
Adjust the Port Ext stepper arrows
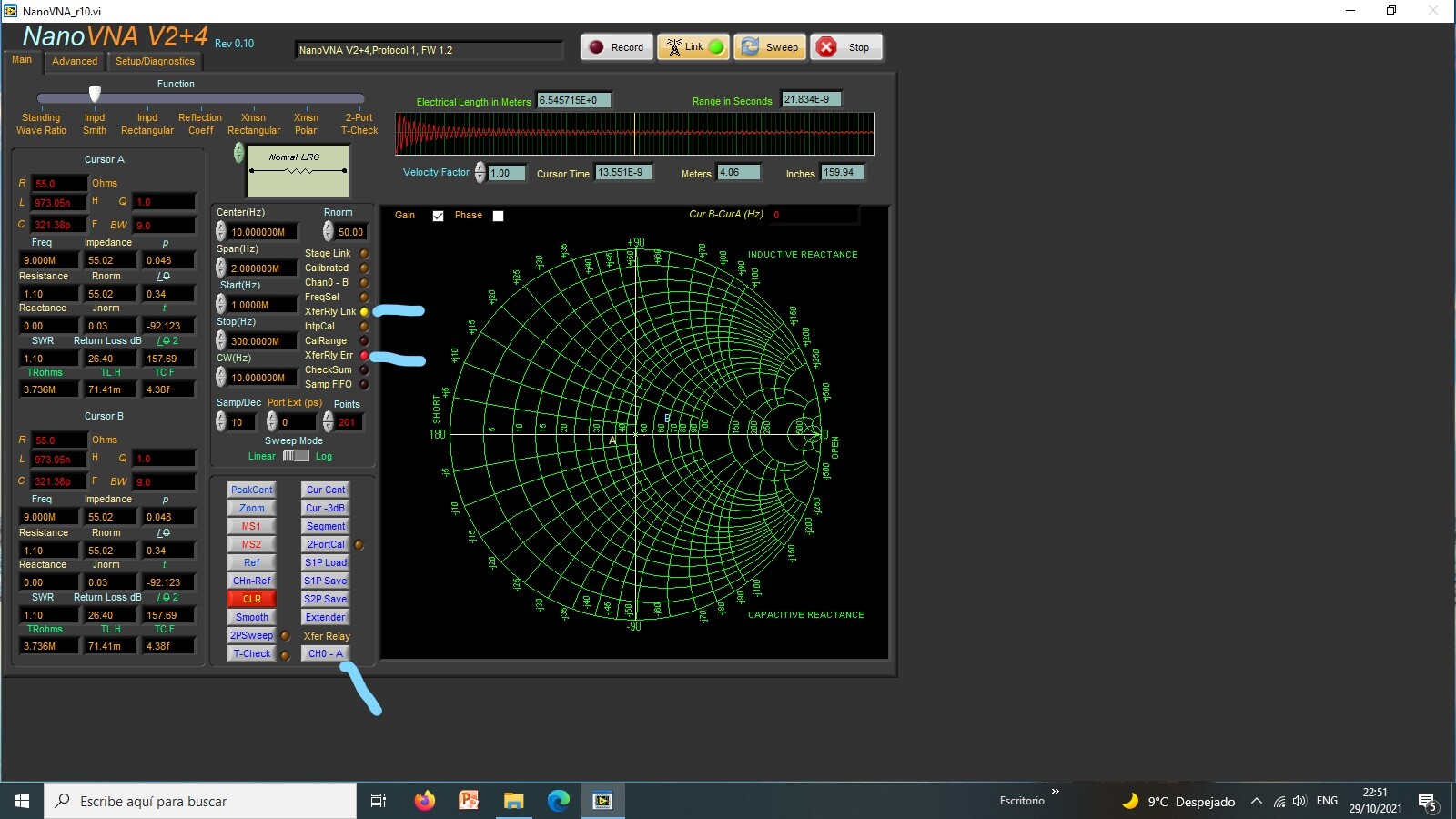[x=271, y=421]
